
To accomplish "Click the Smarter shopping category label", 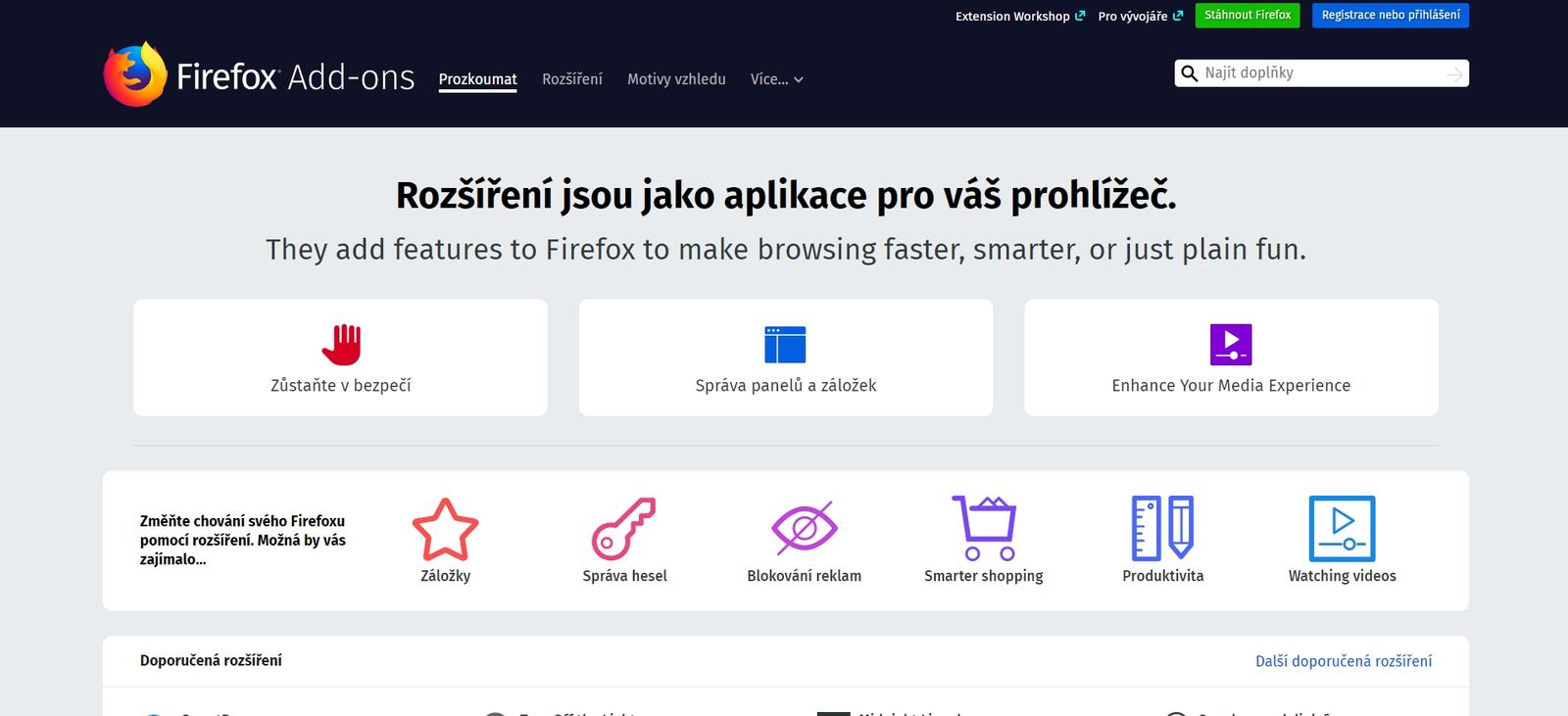I will point(984,576).
